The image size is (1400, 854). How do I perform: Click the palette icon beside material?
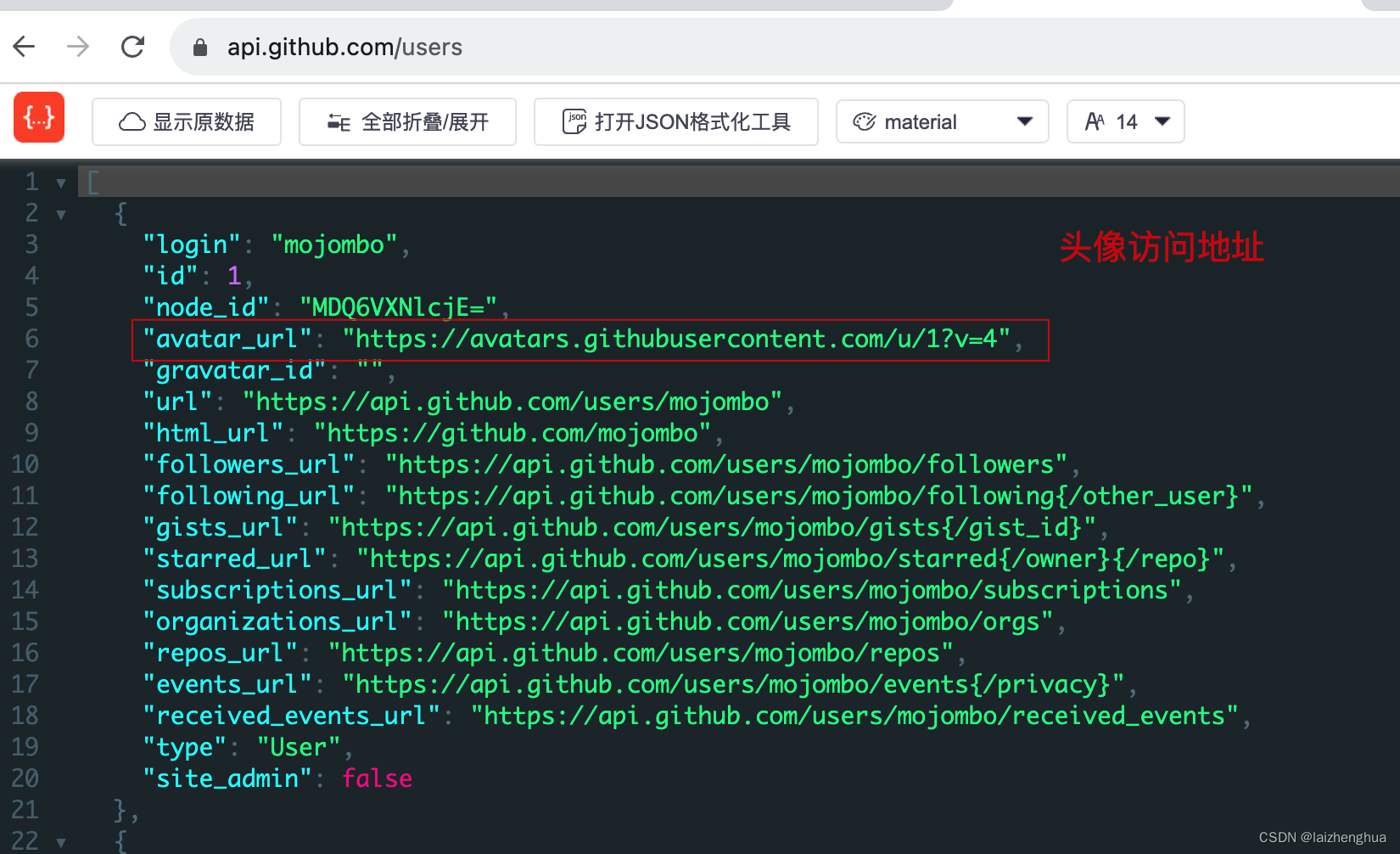click(865, 122)
